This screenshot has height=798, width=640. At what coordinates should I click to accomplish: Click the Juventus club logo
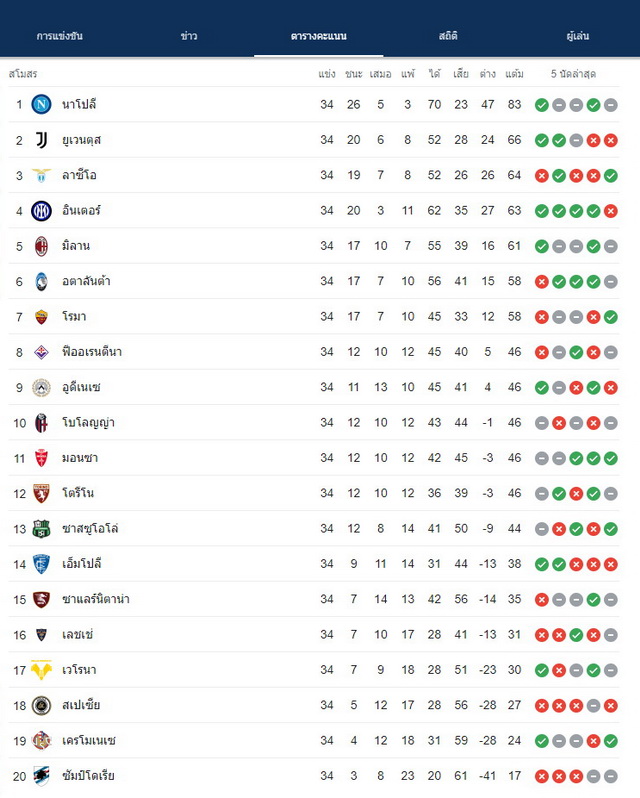[41, 140]
